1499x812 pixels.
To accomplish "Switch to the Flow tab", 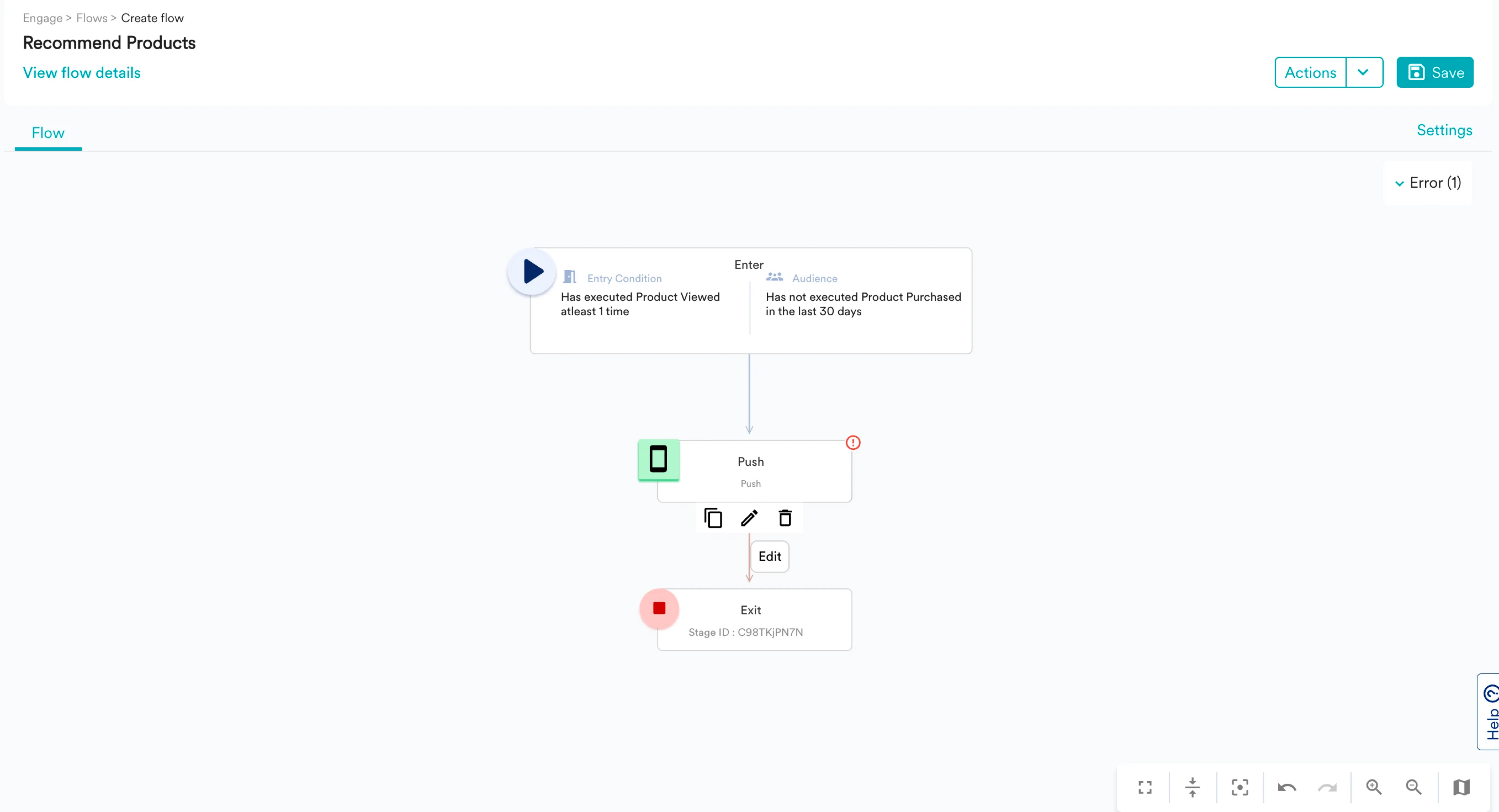I will (x=48, y=132).
